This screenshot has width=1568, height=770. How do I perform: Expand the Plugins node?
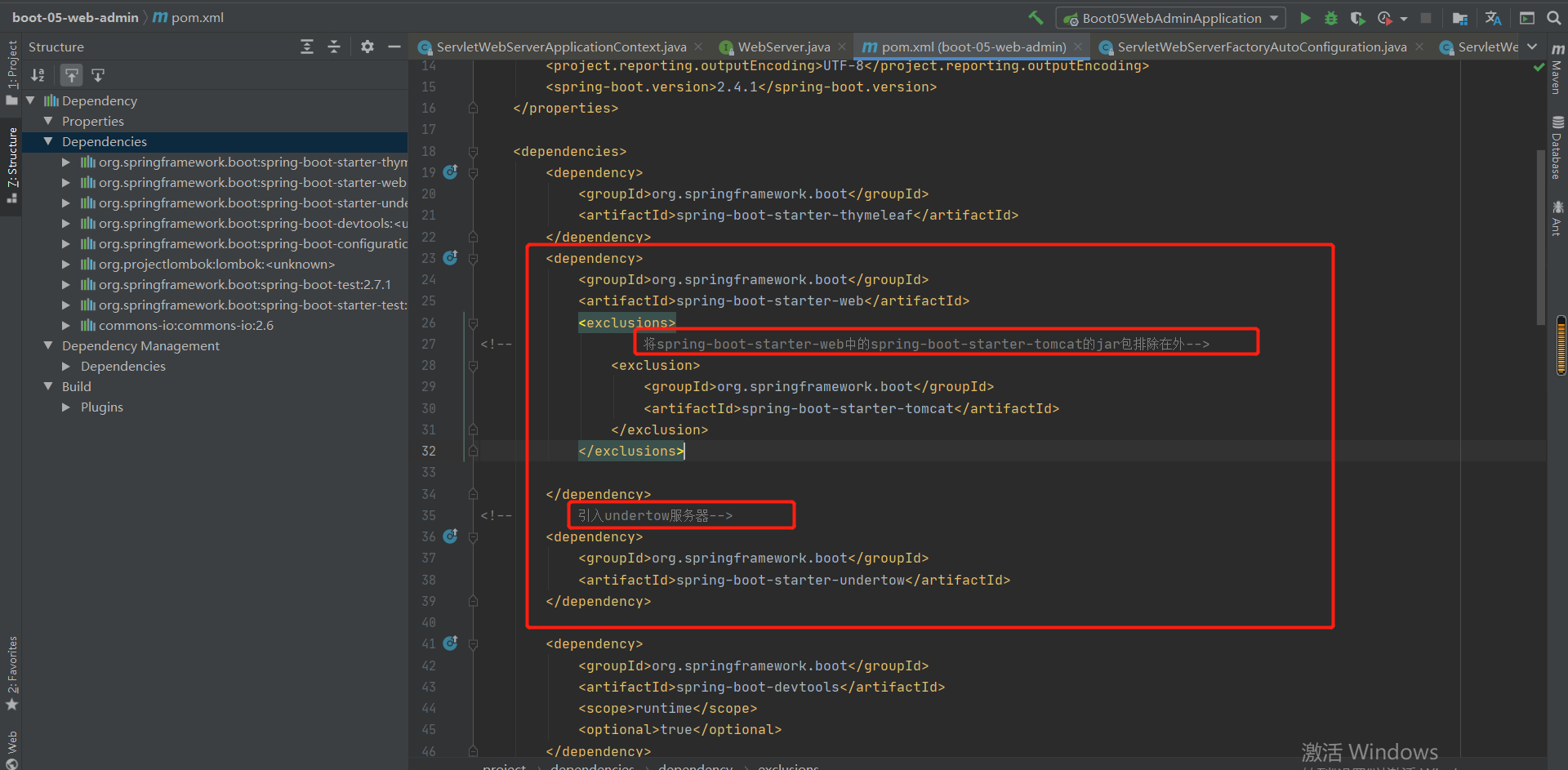(66, 407)
